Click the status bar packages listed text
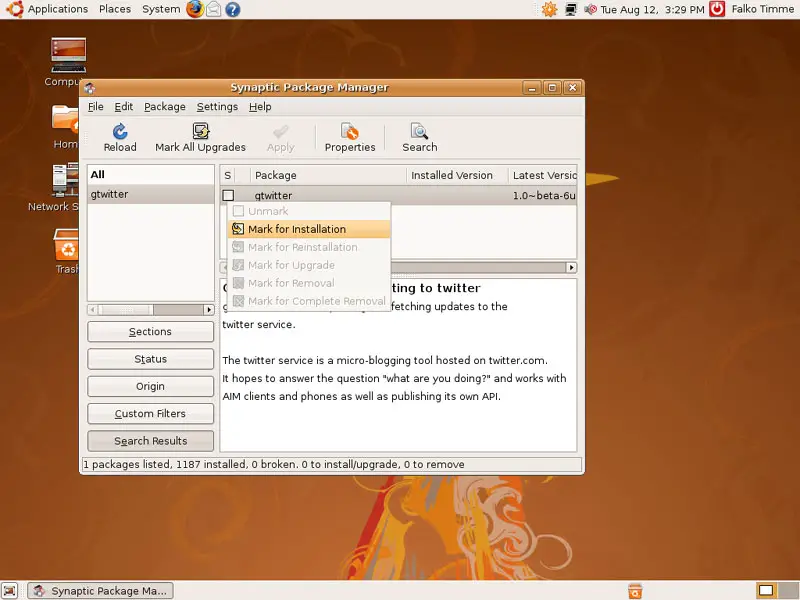Screen dimensions: 800x600 (273, 464)
